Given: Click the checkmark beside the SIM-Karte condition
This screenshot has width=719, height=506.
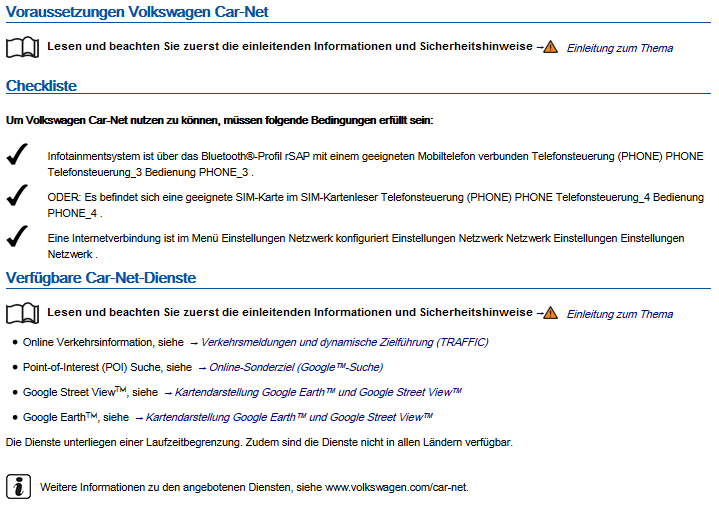Looking at the screenshot, I should [17, 197].
